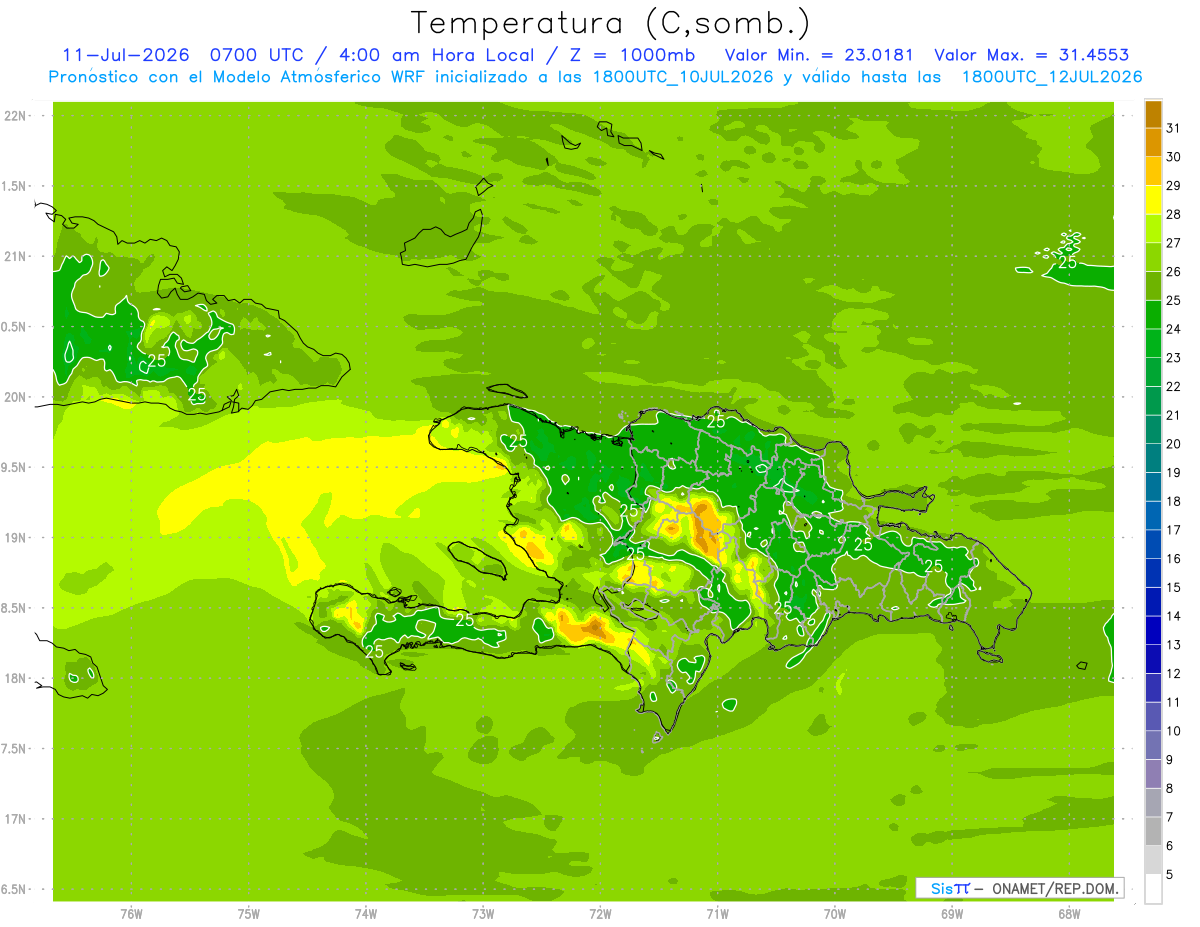
Task: Click the legend value '25'
Action: 1174,300
